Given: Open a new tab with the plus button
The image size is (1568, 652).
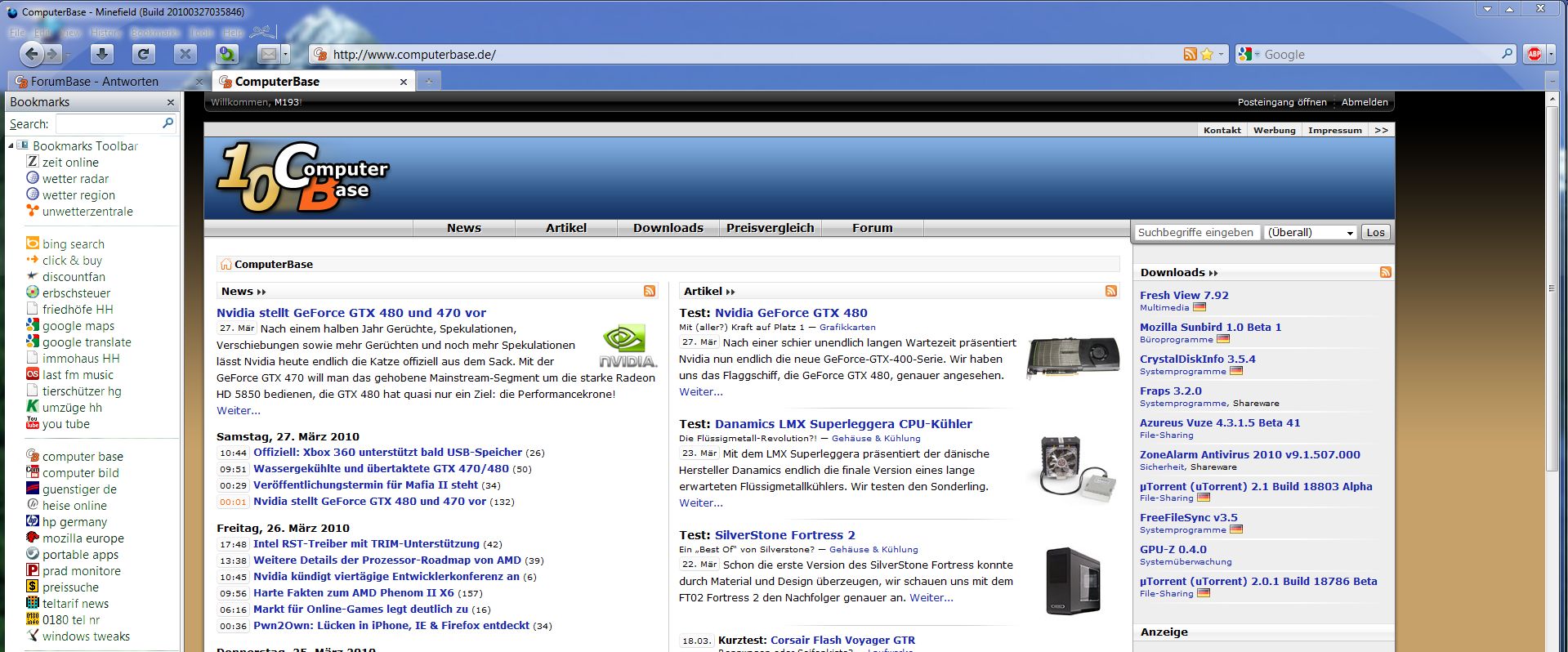Looking at the screenshot, I should [x=428, y=80].
